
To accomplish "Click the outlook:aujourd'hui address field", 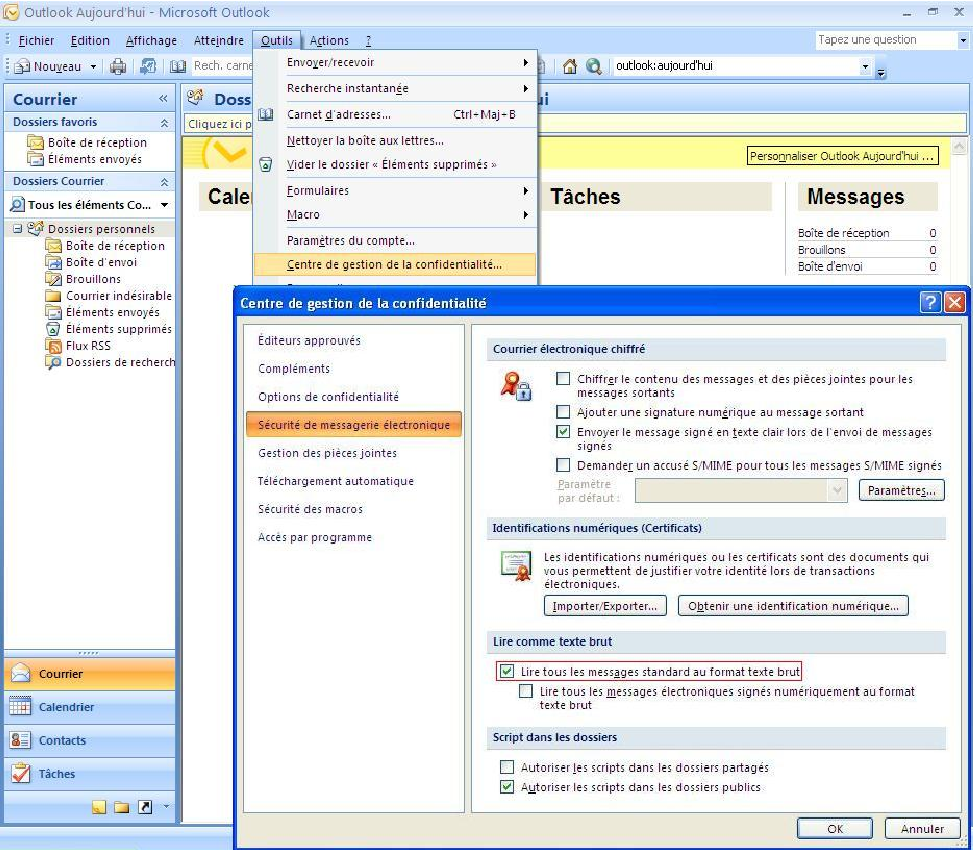I will pos(736,66).
